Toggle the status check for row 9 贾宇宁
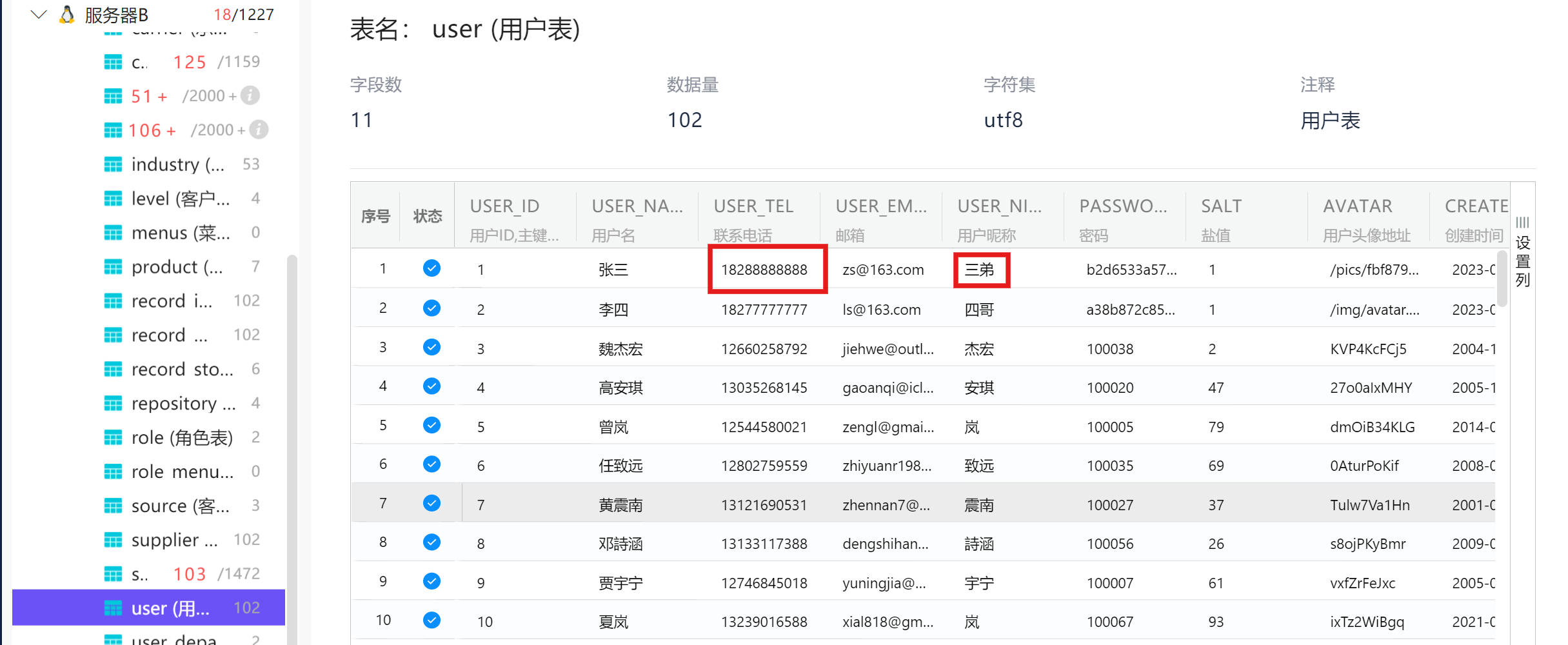1568x645 pixels. coord(432,582)
